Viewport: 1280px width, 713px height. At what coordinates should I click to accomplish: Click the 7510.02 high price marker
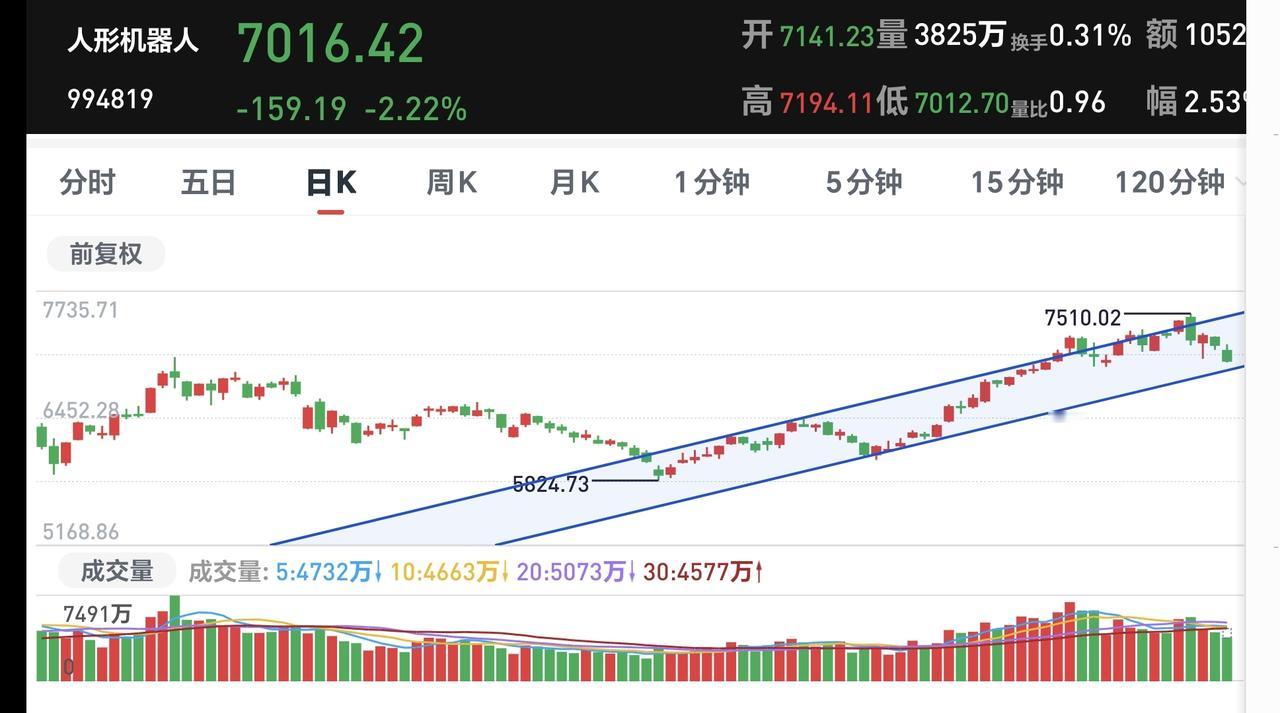click(1083, 318)
